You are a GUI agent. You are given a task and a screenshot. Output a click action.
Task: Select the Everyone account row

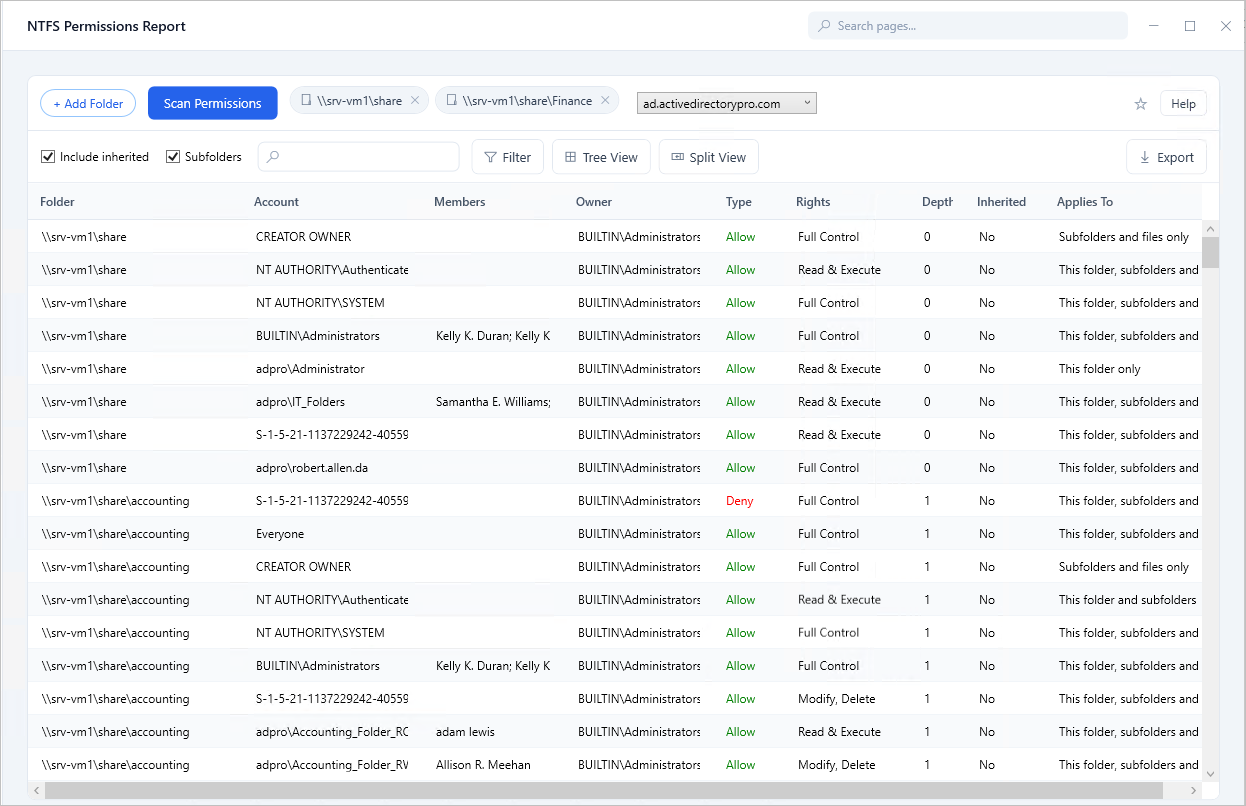tap(615, 534)
